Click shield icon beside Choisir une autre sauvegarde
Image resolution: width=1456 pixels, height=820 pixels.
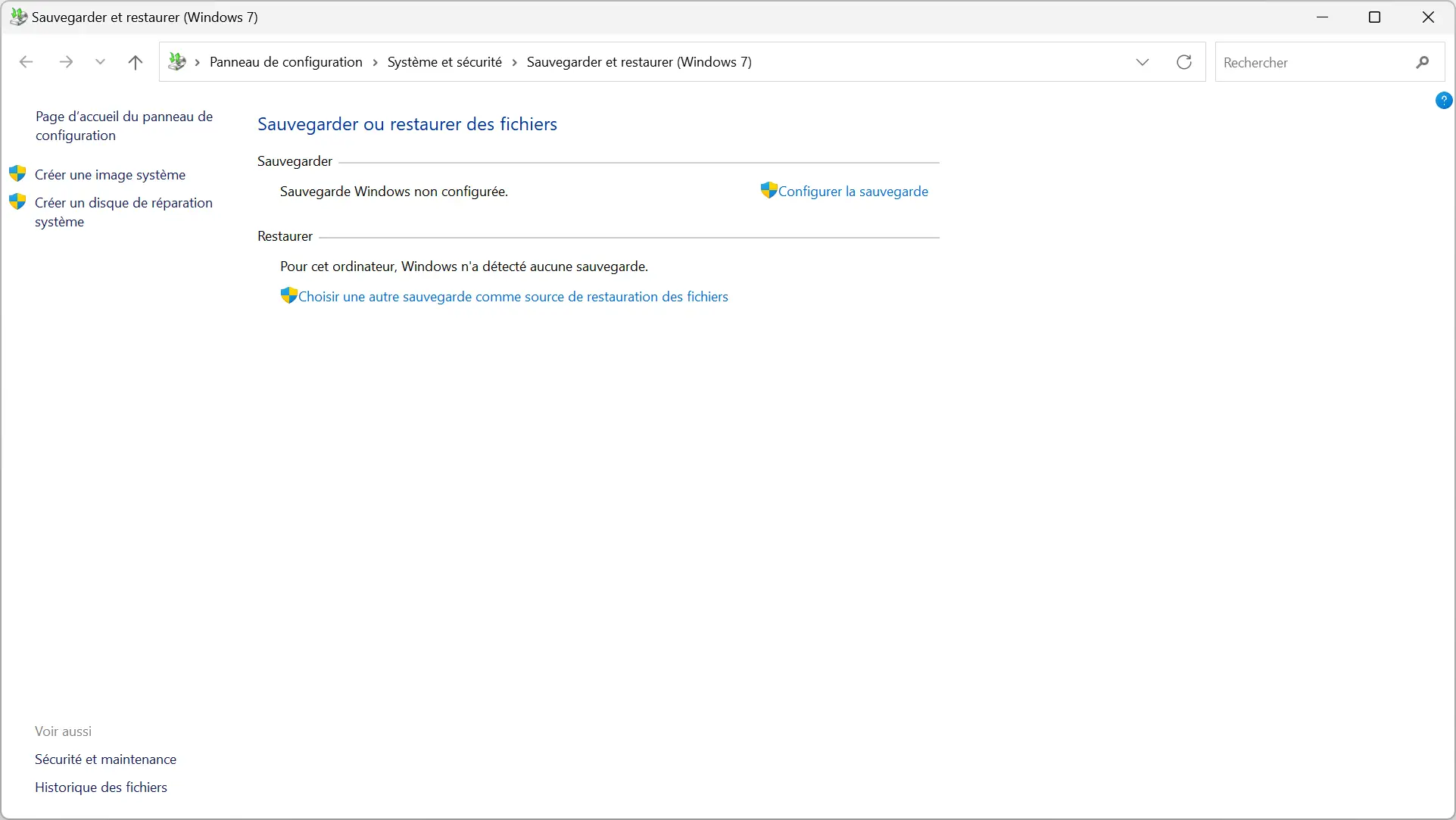click(x=288, y=295)
